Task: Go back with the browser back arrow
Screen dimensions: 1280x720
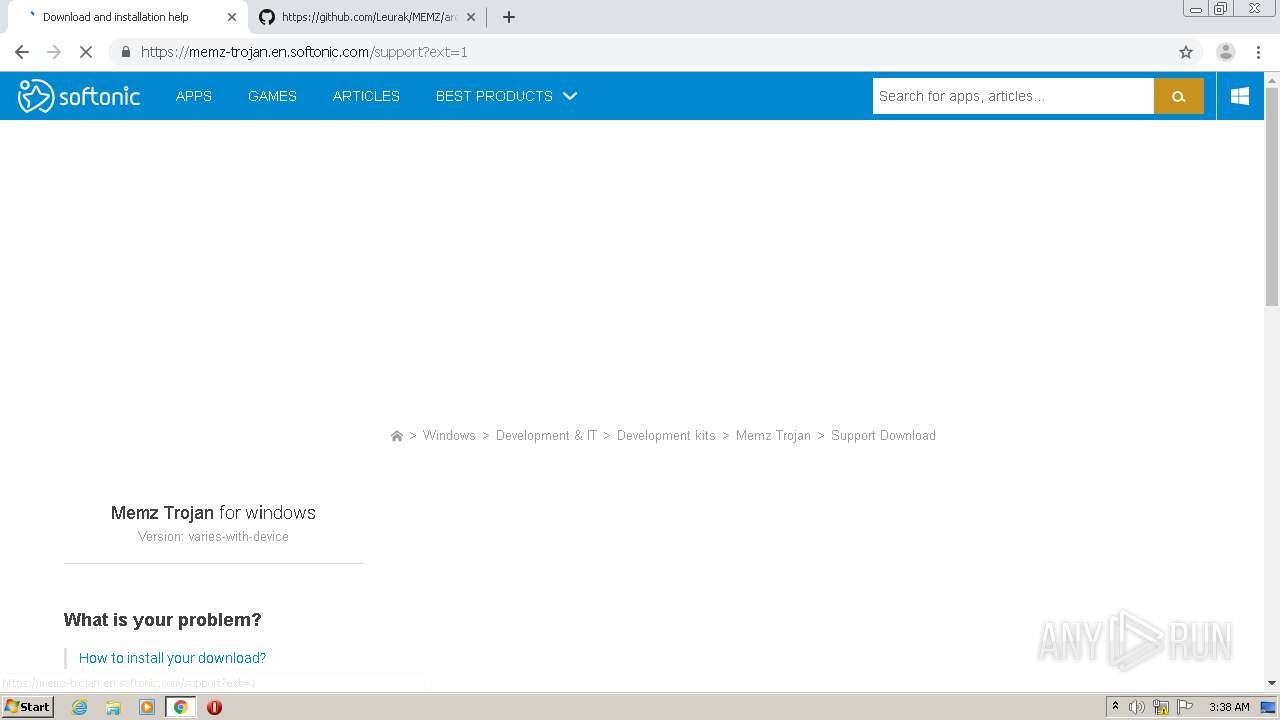Action: [x=22, y=52]
